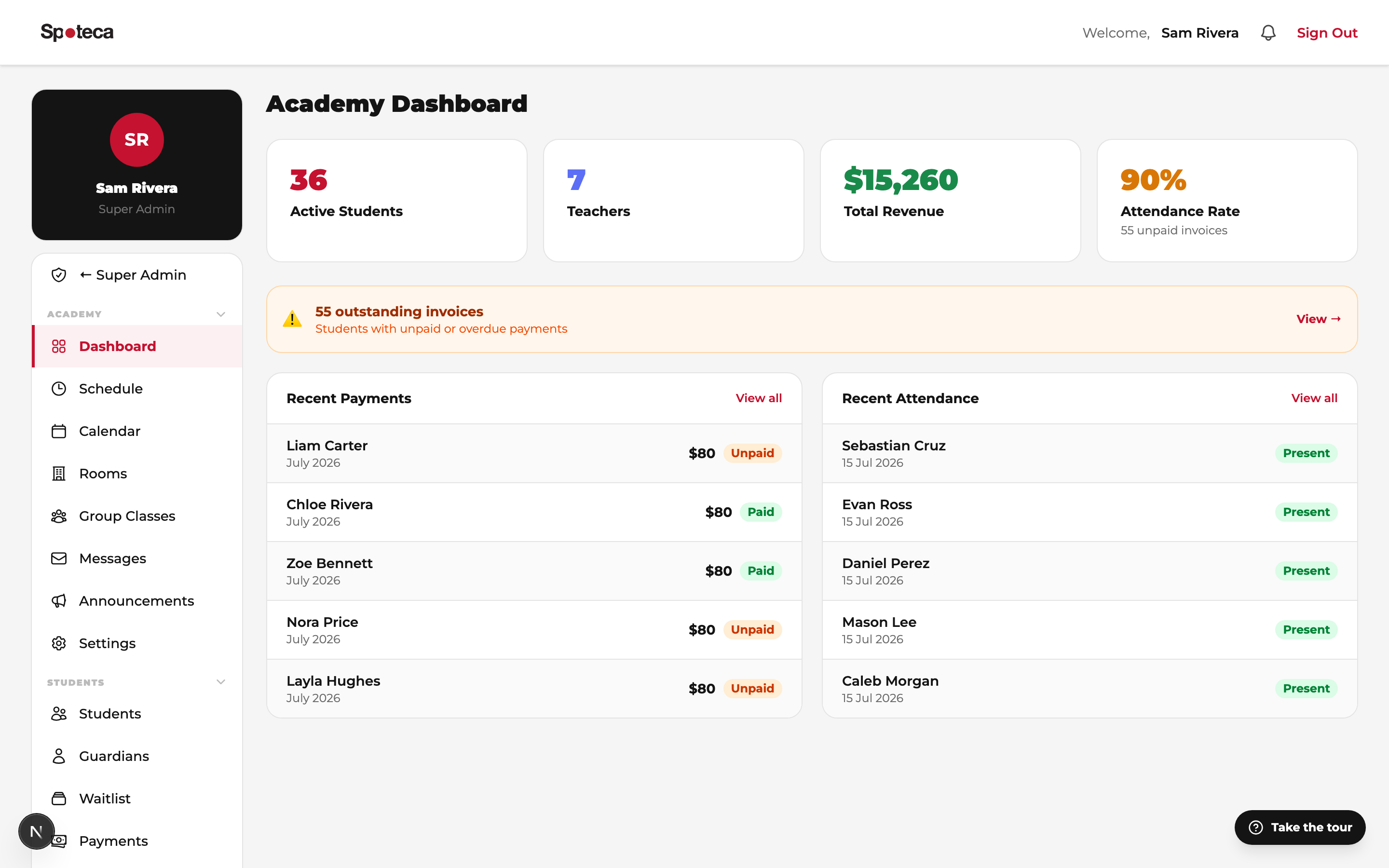Click the Rooms building icon

58,474
